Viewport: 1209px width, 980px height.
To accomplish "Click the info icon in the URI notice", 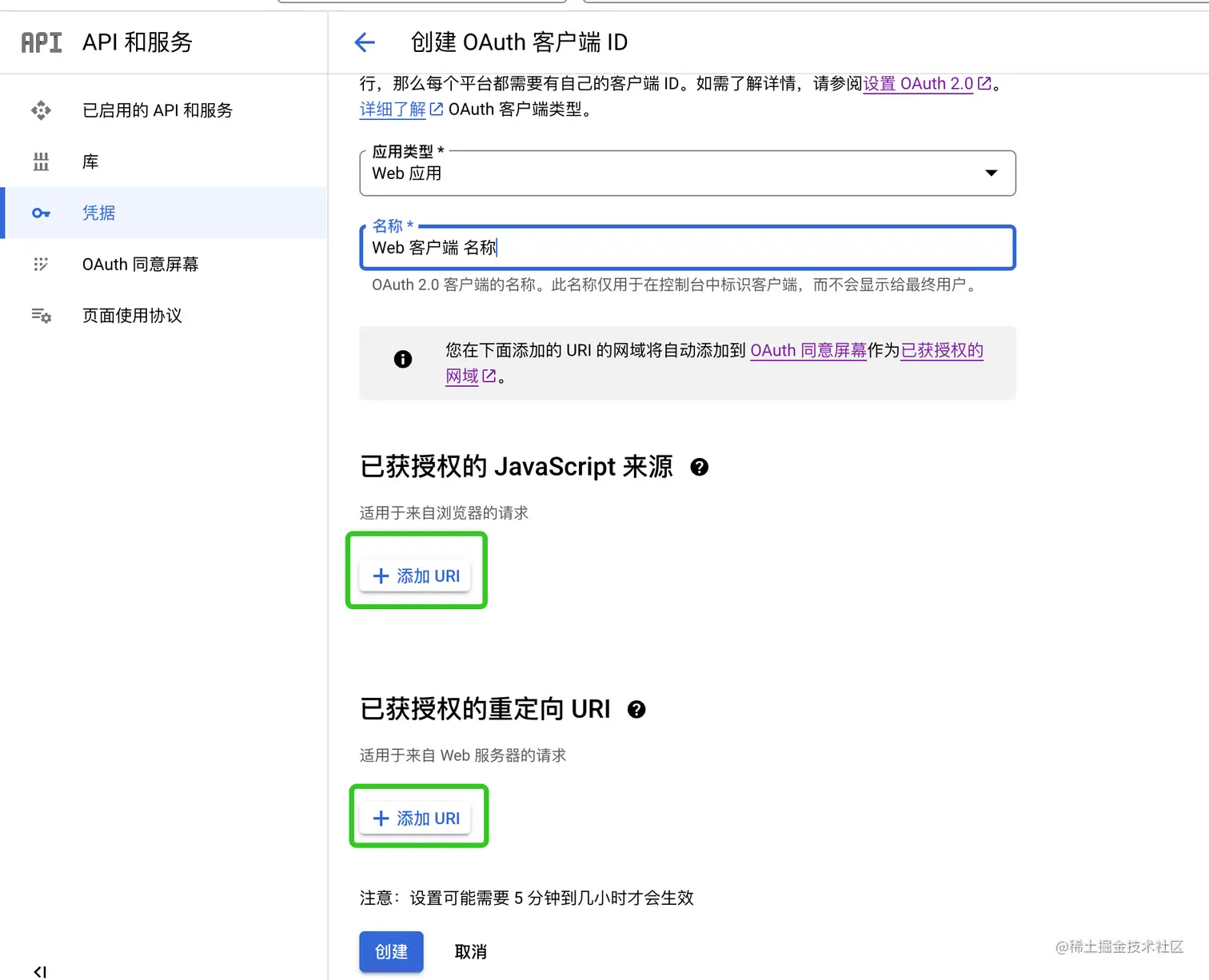I will pos(403,359).
